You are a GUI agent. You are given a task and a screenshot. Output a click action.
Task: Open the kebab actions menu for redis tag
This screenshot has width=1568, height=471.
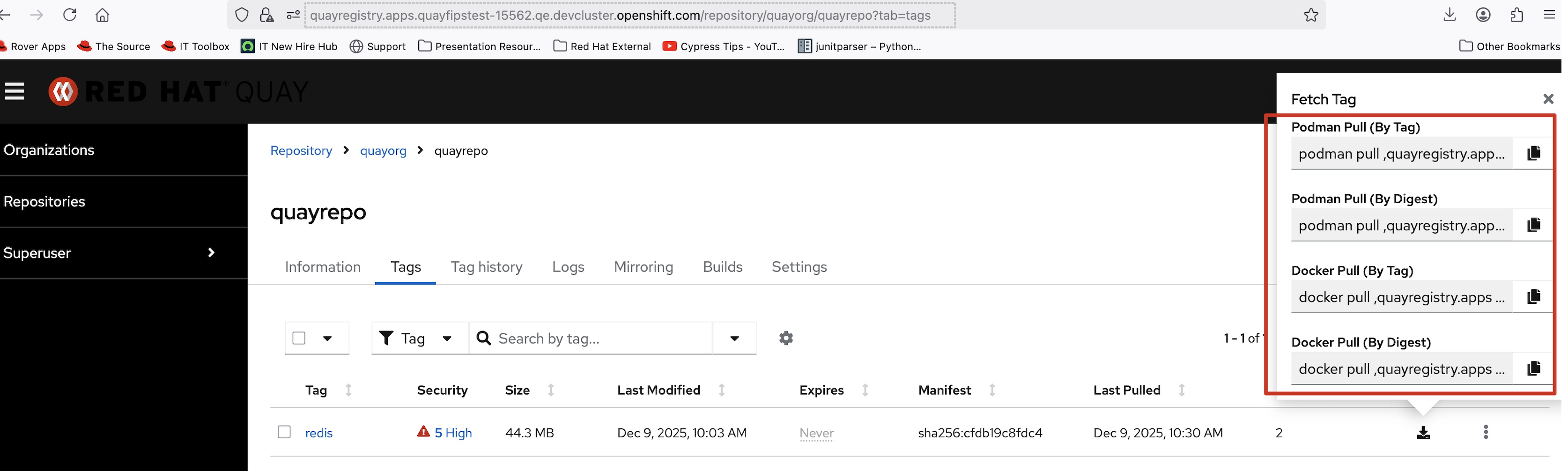1486,432
